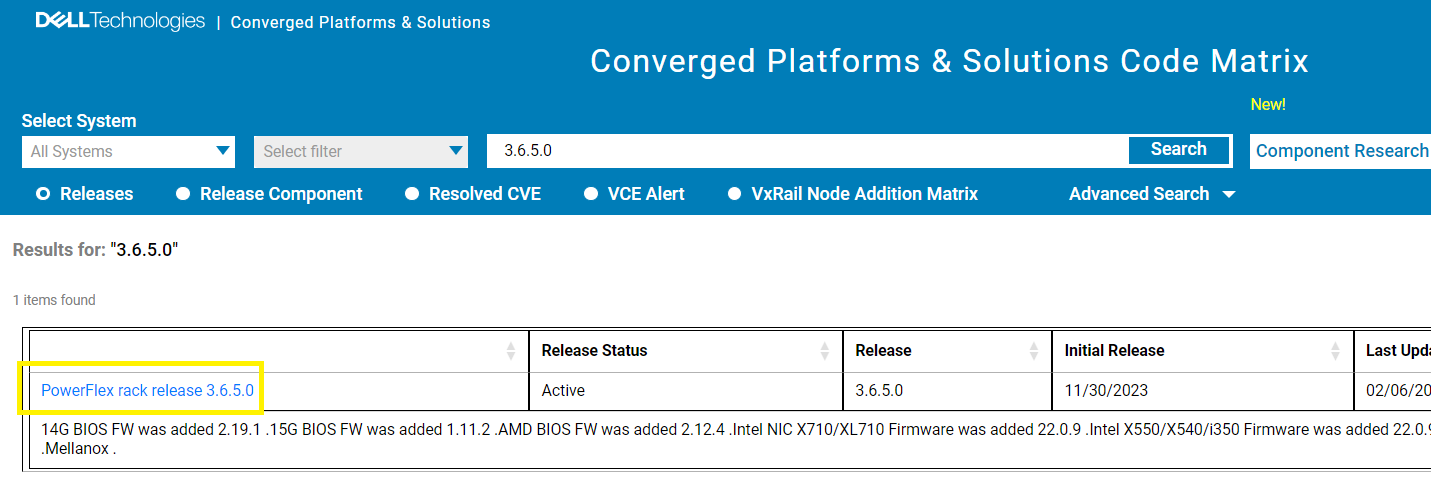Click the Converged Platforms & Solutions header text
The image size is (1431, 492).
click(360, 22)
